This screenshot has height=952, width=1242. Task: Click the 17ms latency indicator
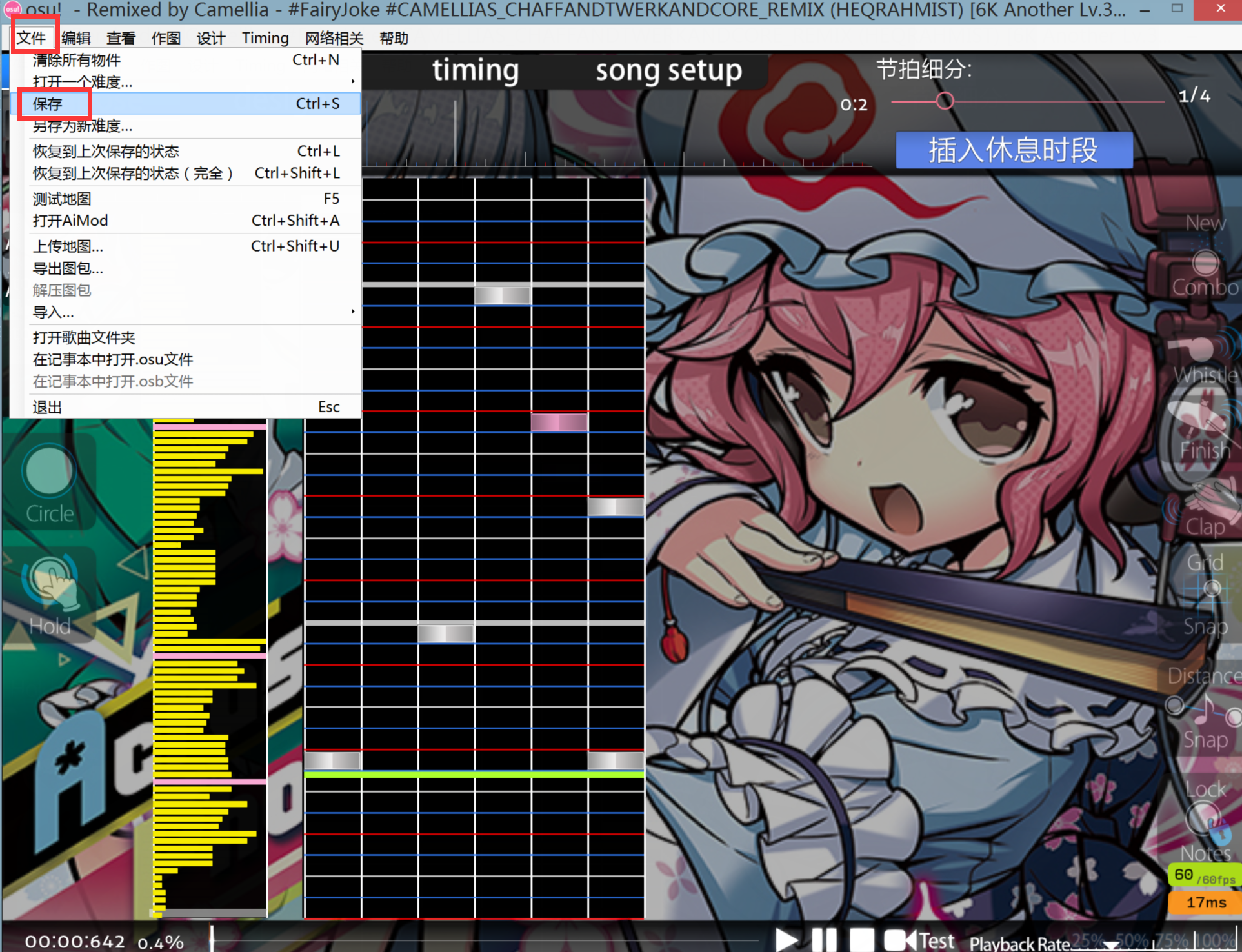coord(1205,902)
